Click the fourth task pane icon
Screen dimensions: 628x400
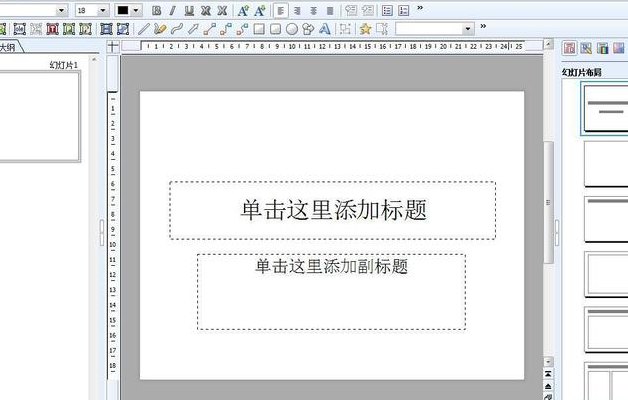pyautogui.click(x=618, y=48)
